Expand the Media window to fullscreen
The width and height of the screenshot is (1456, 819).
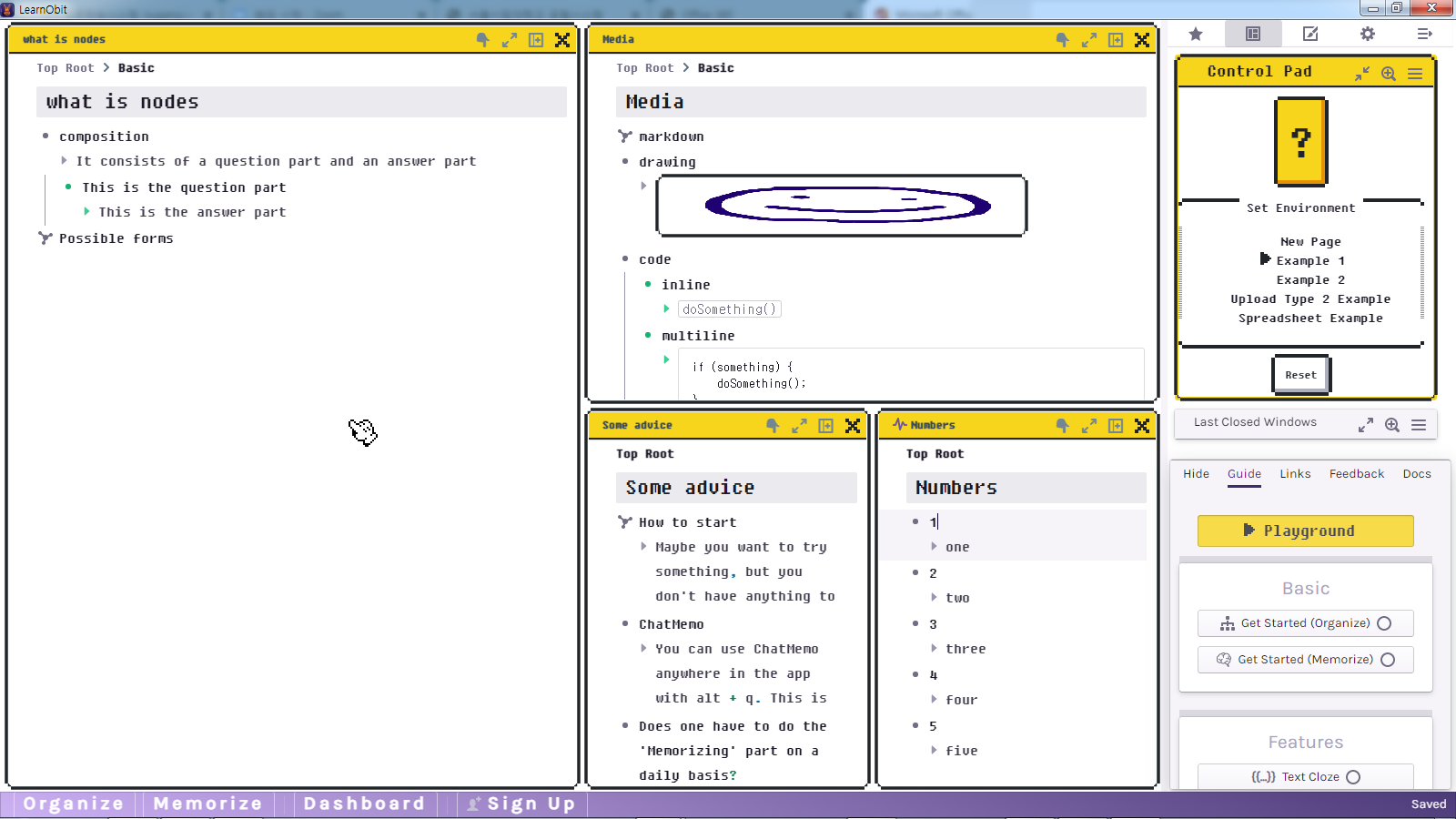click(1089, 40)
